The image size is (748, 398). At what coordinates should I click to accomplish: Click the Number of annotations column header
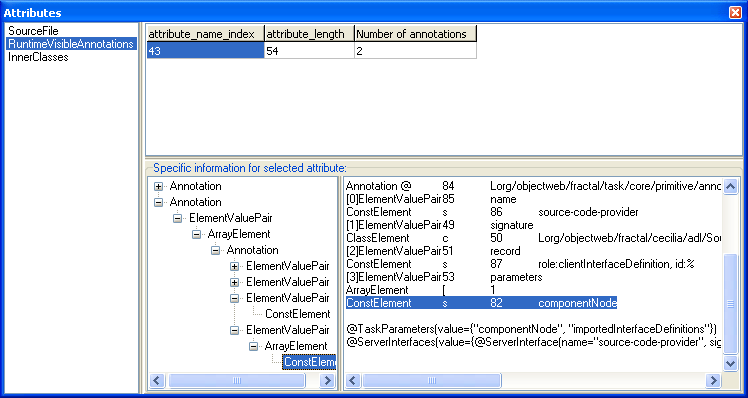[x=415, y=34]
